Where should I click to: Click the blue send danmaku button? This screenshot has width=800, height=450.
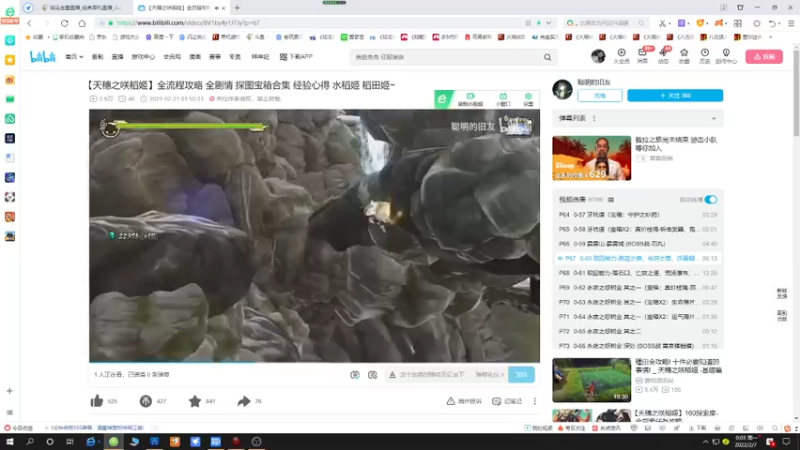pos(521,374)
